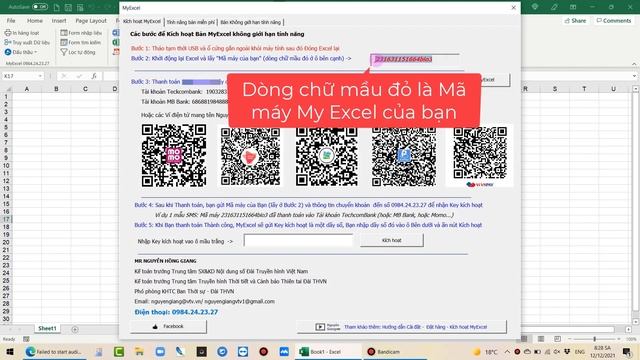Viewport: 640px width, 360px height.
Task: Click the QR code with green center logo
Action: click(x=327, y=156)
